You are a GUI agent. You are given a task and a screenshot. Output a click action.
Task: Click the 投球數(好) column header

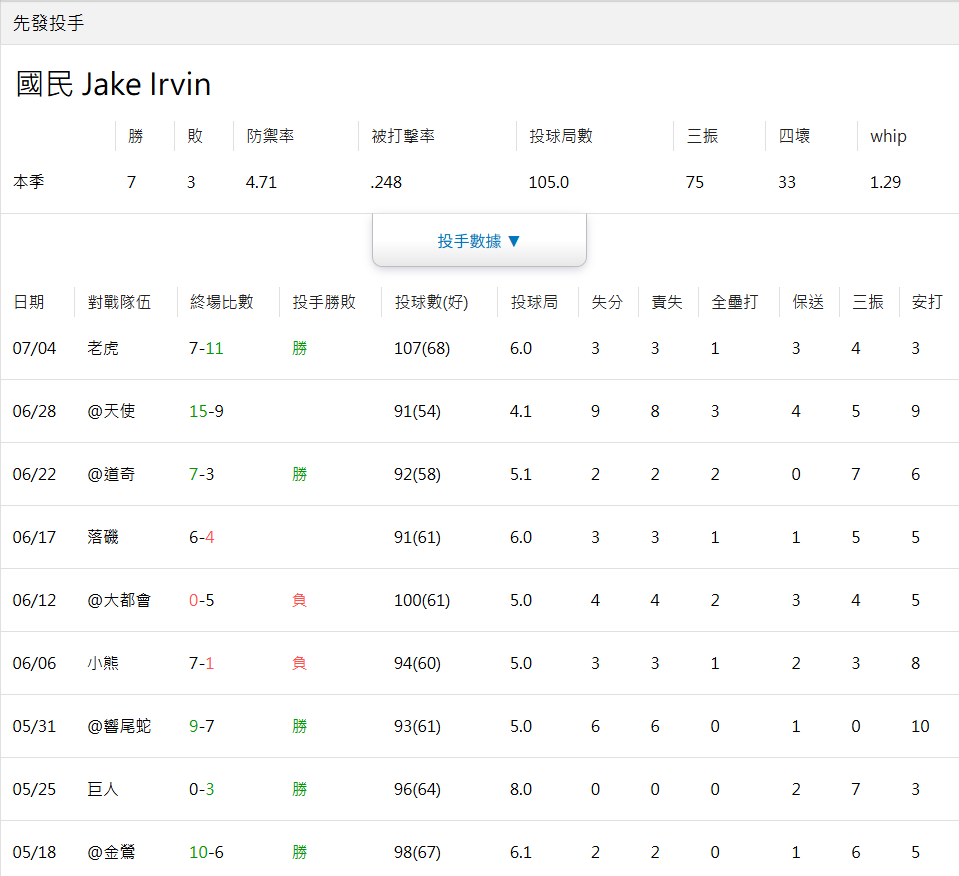[x=432, y=302]
